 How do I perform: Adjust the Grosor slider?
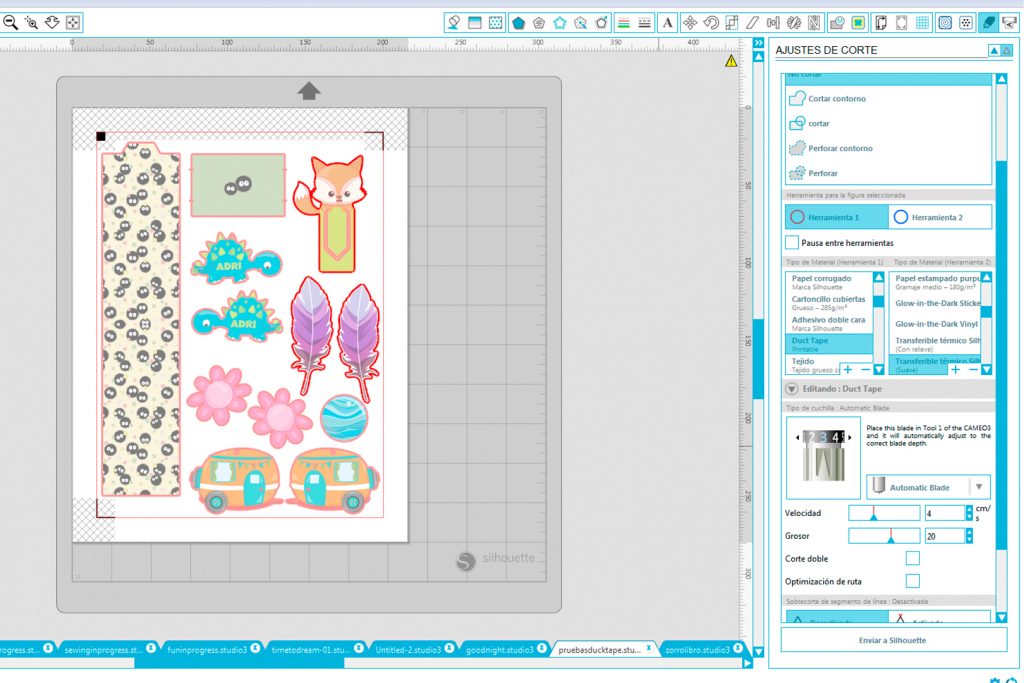click(884, 536)
